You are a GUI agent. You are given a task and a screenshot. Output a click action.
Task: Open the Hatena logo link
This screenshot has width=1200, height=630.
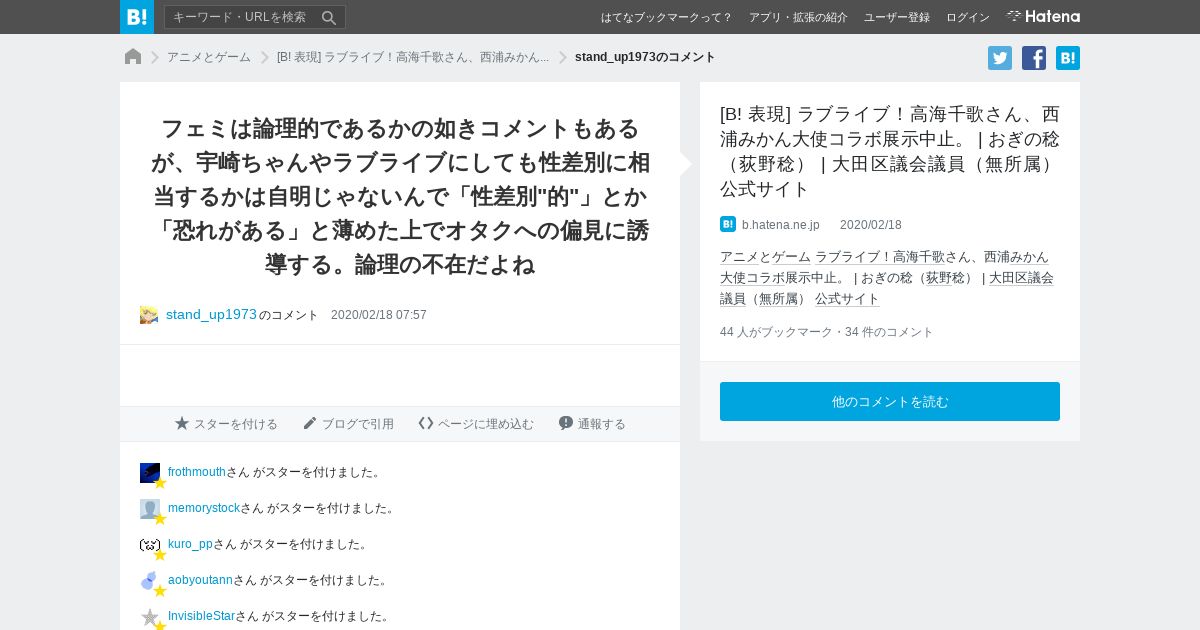click(x=1043, y=17)
